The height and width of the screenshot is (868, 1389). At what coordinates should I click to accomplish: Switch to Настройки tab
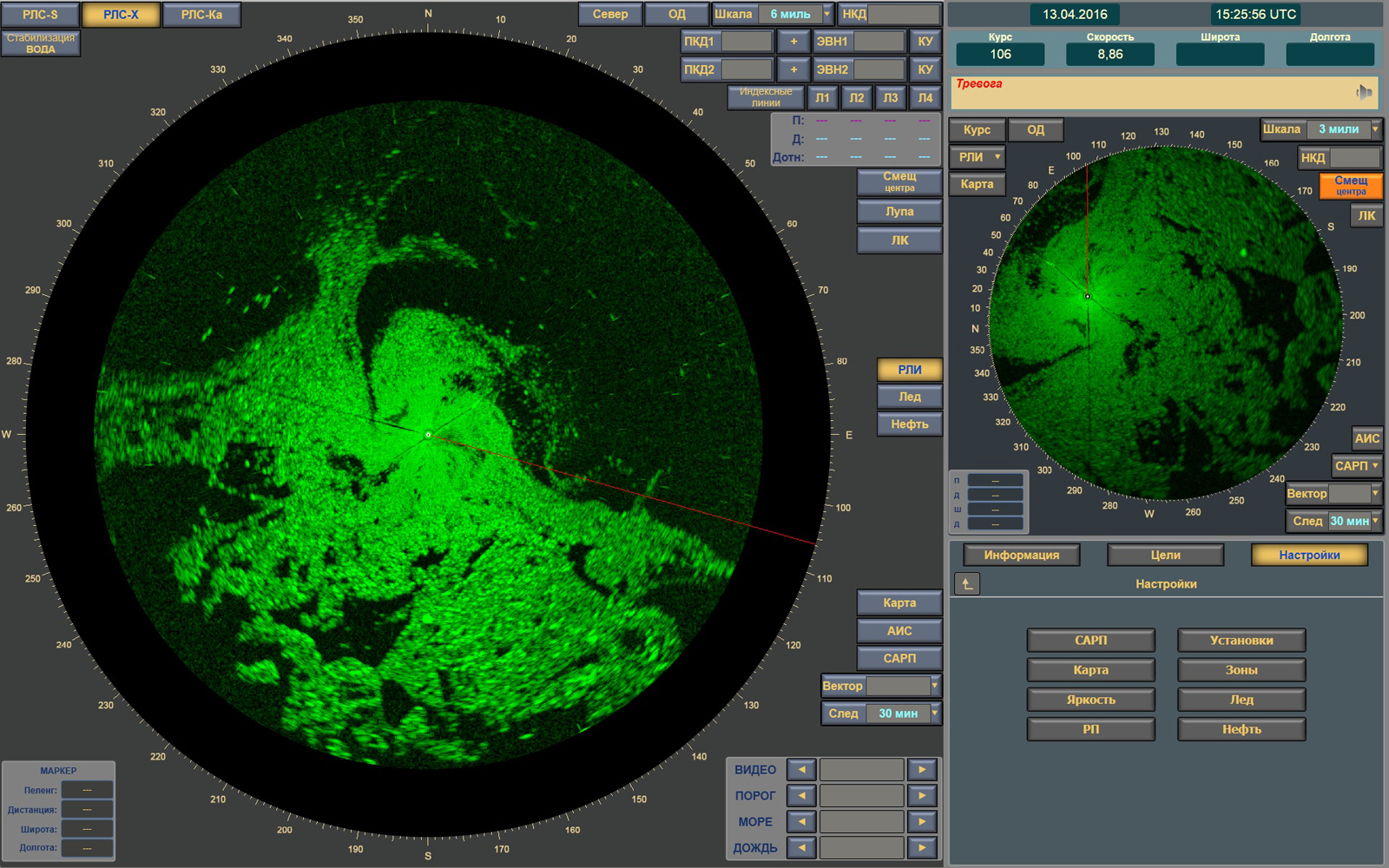coord(1309,556)
